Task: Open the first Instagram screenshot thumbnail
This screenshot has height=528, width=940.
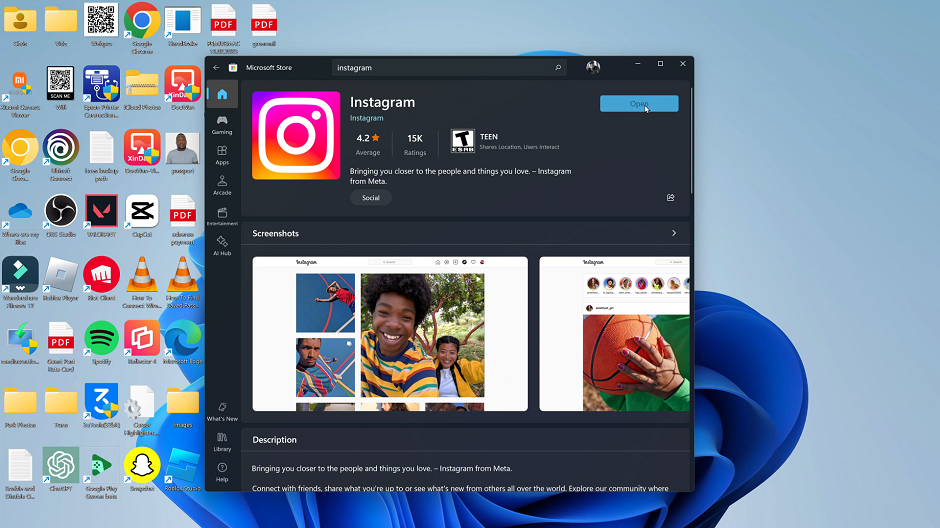Action: (390, 334)
